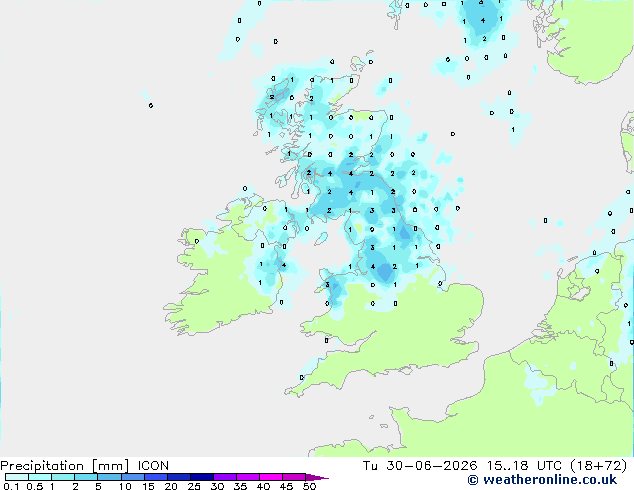Click the '35' legend scale label
This screenshot has width=634, height=490.
pyautogui.click(x=240, y=486)
